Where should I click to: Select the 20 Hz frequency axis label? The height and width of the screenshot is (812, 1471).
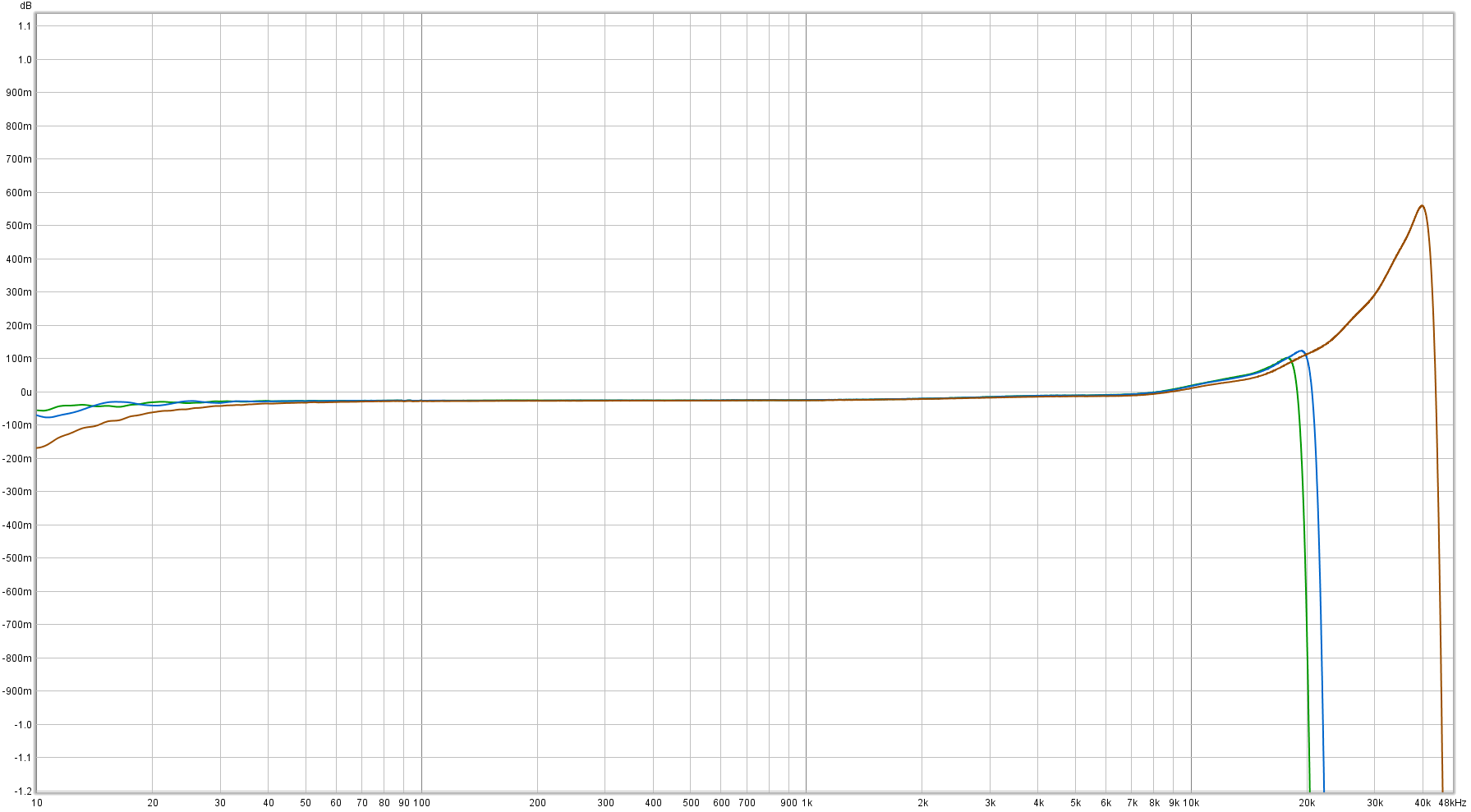point(153,803)
